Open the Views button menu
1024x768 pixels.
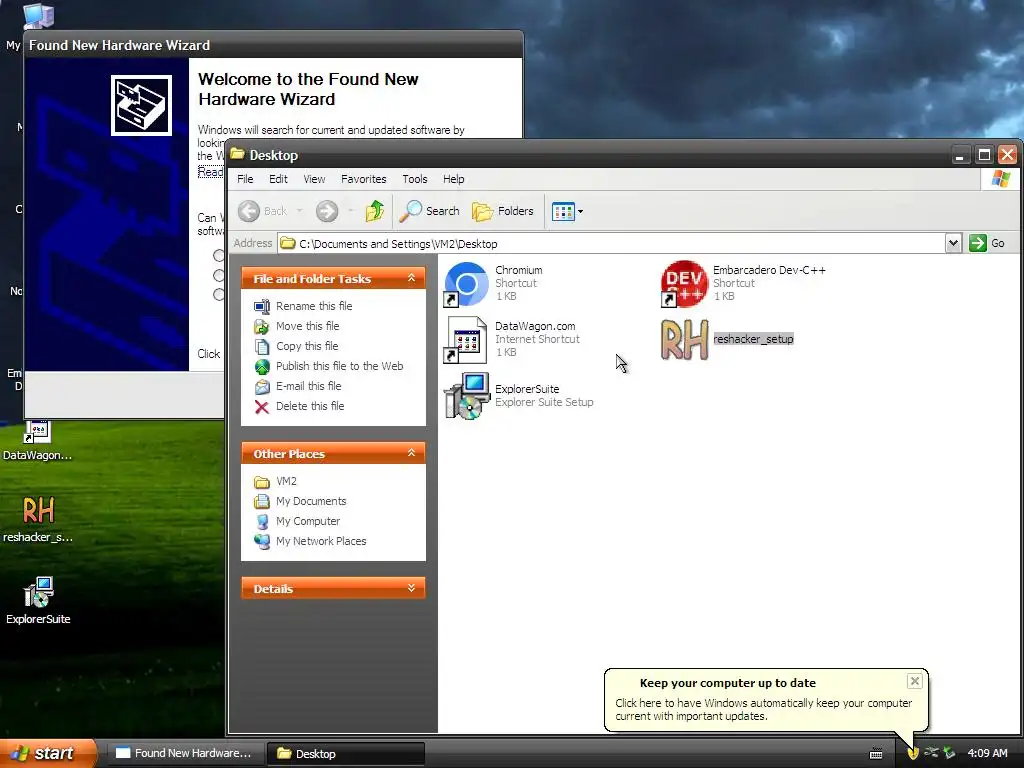click(567, 211)
